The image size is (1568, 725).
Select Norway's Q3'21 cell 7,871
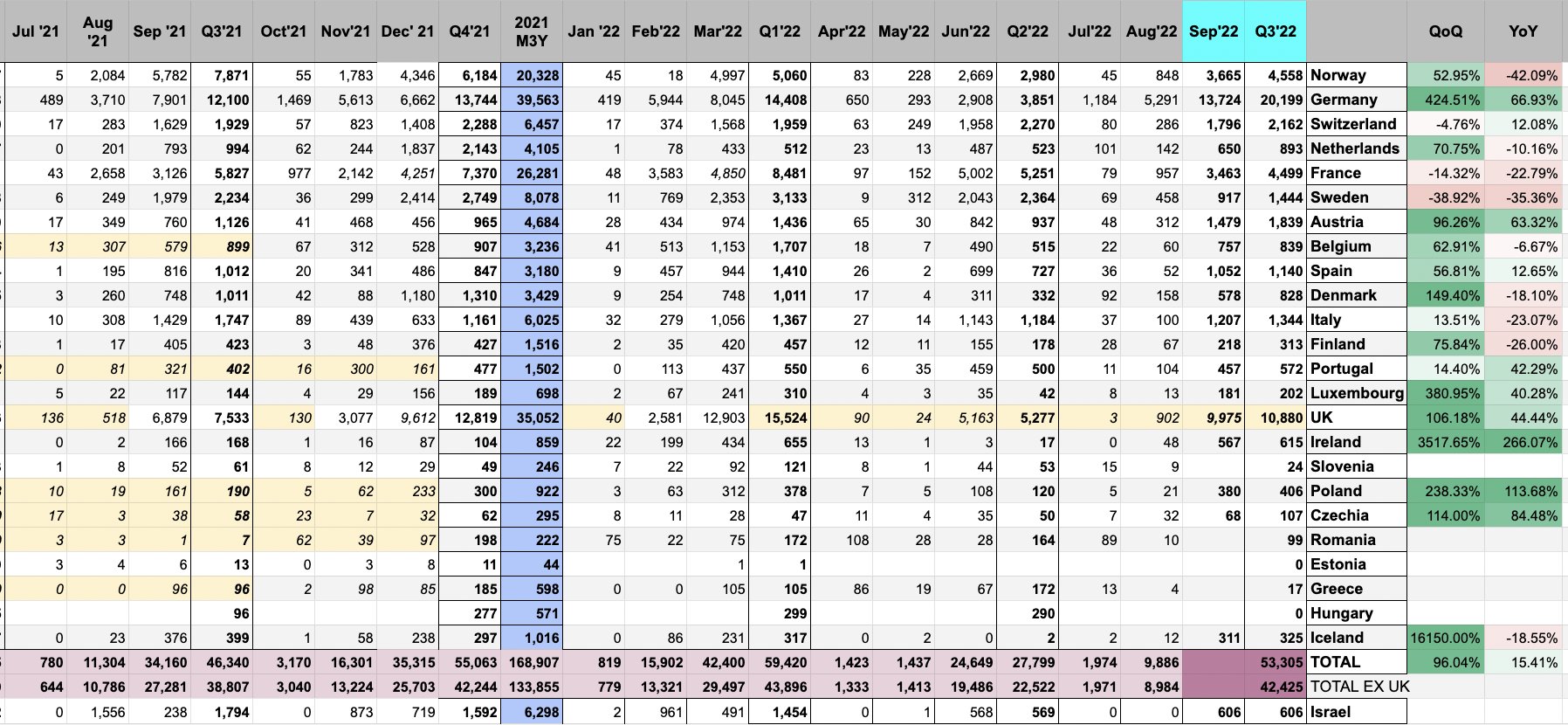(x=222, y=75)
